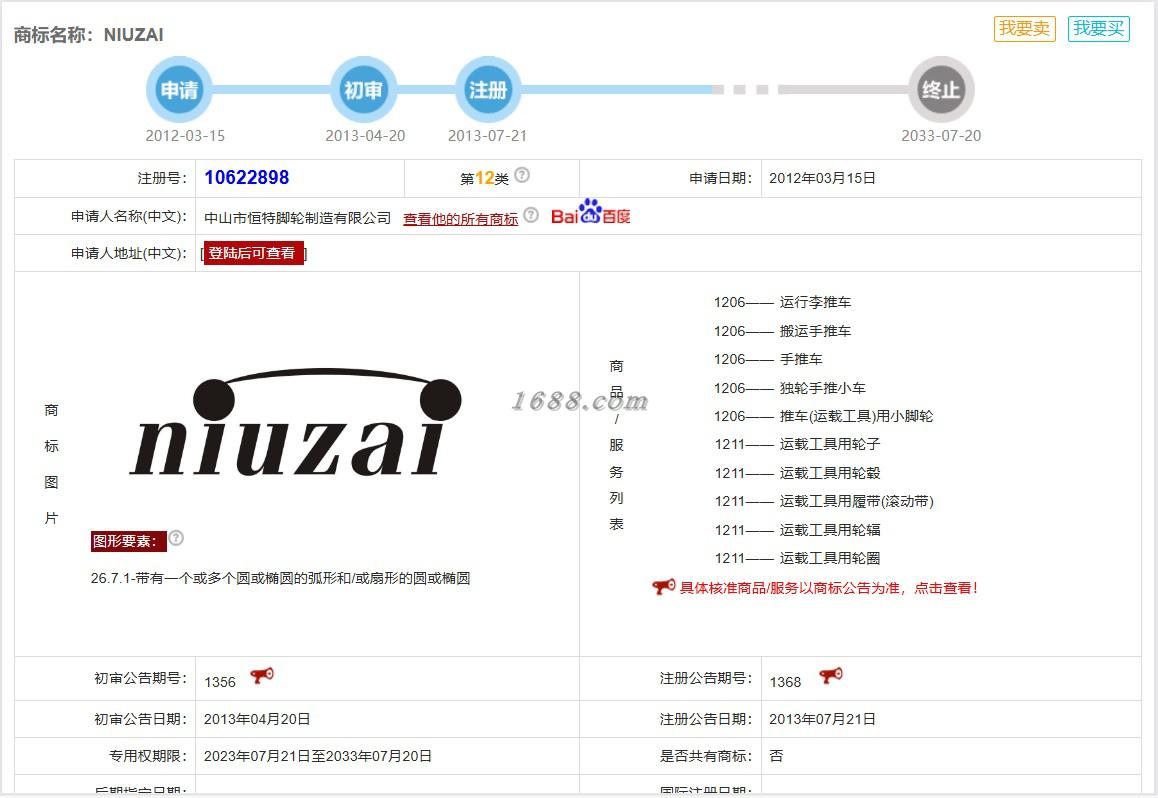Screen dimensions: 1158x798
Task: Open the niuzai trademark image
Action: (295, 423)
